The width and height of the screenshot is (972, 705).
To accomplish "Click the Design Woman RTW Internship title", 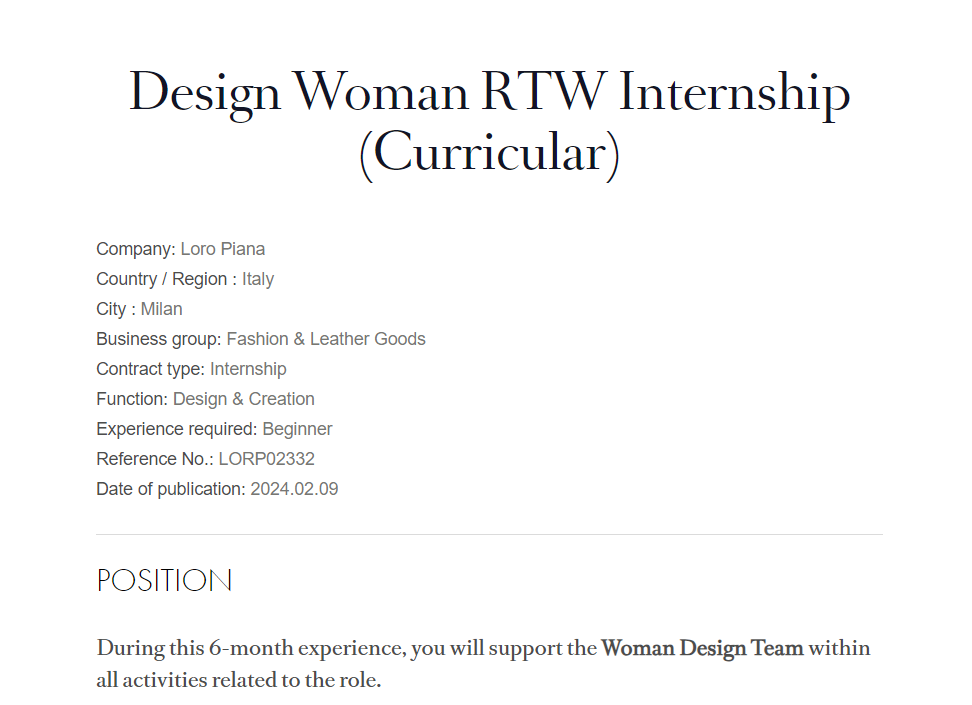I will [x=489, y=123].
